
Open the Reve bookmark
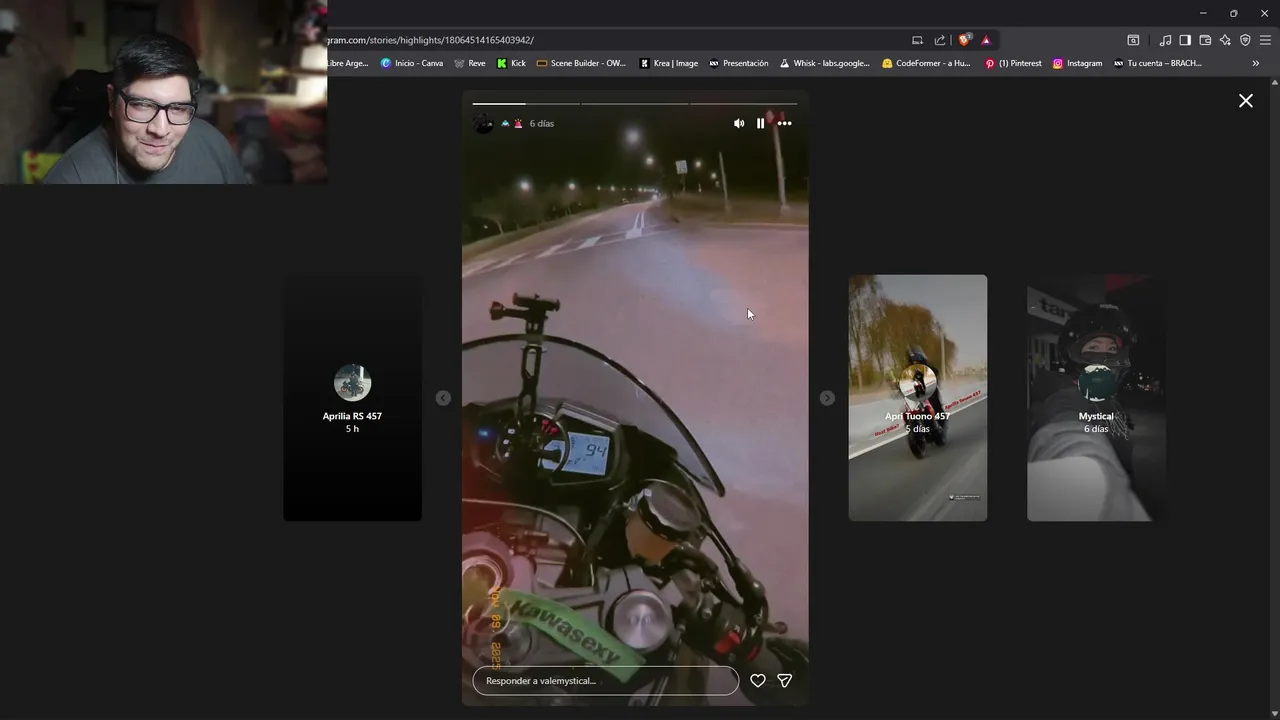click(470, 63)
